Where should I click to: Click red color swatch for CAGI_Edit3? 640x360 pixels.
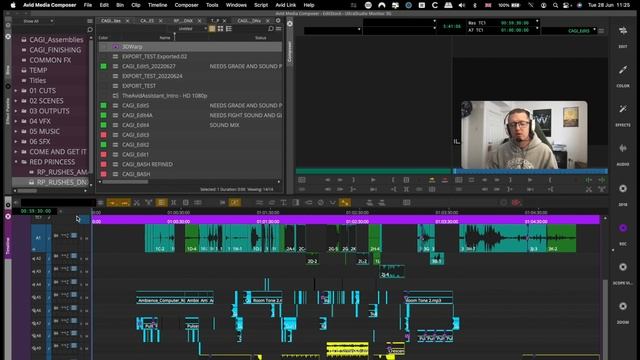[104, 135]
